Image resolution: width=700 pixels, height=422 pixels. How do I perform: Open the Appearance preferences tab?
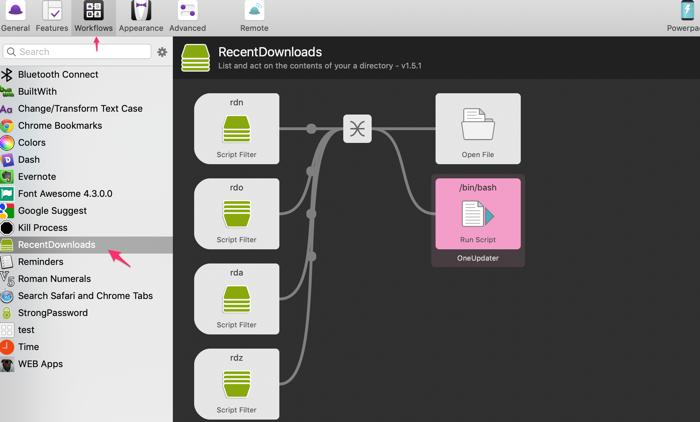pos(141,16)
